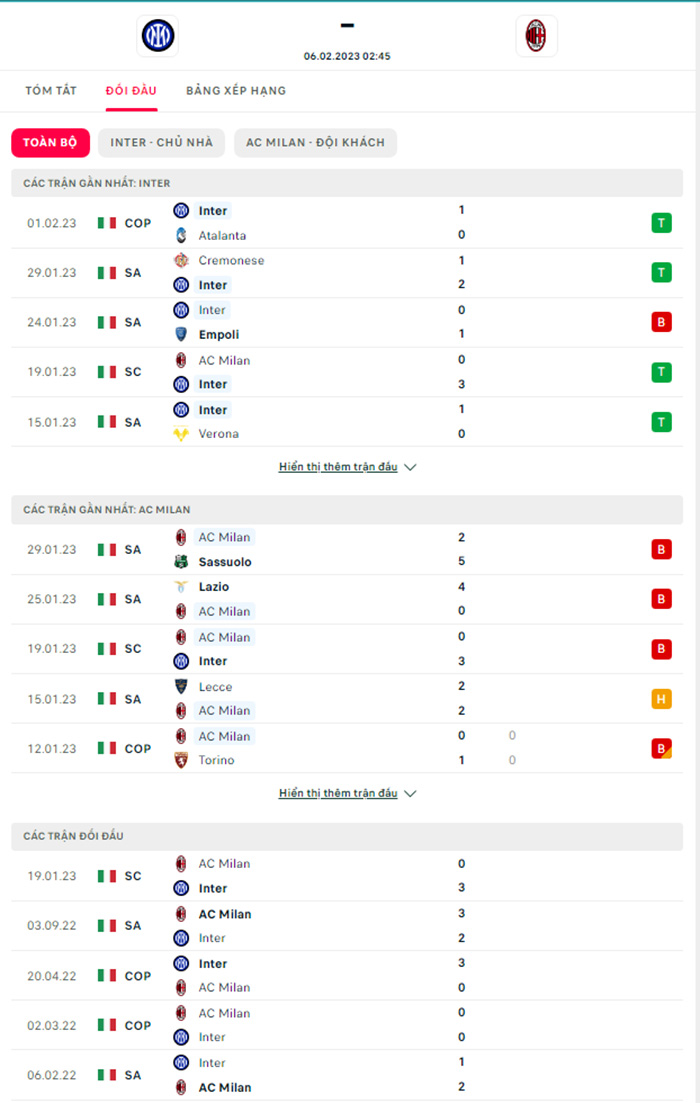Select the Toàn Bộ filter
Image resolution: width=700 pixels, height=1103 pixels.
(51, 143)
